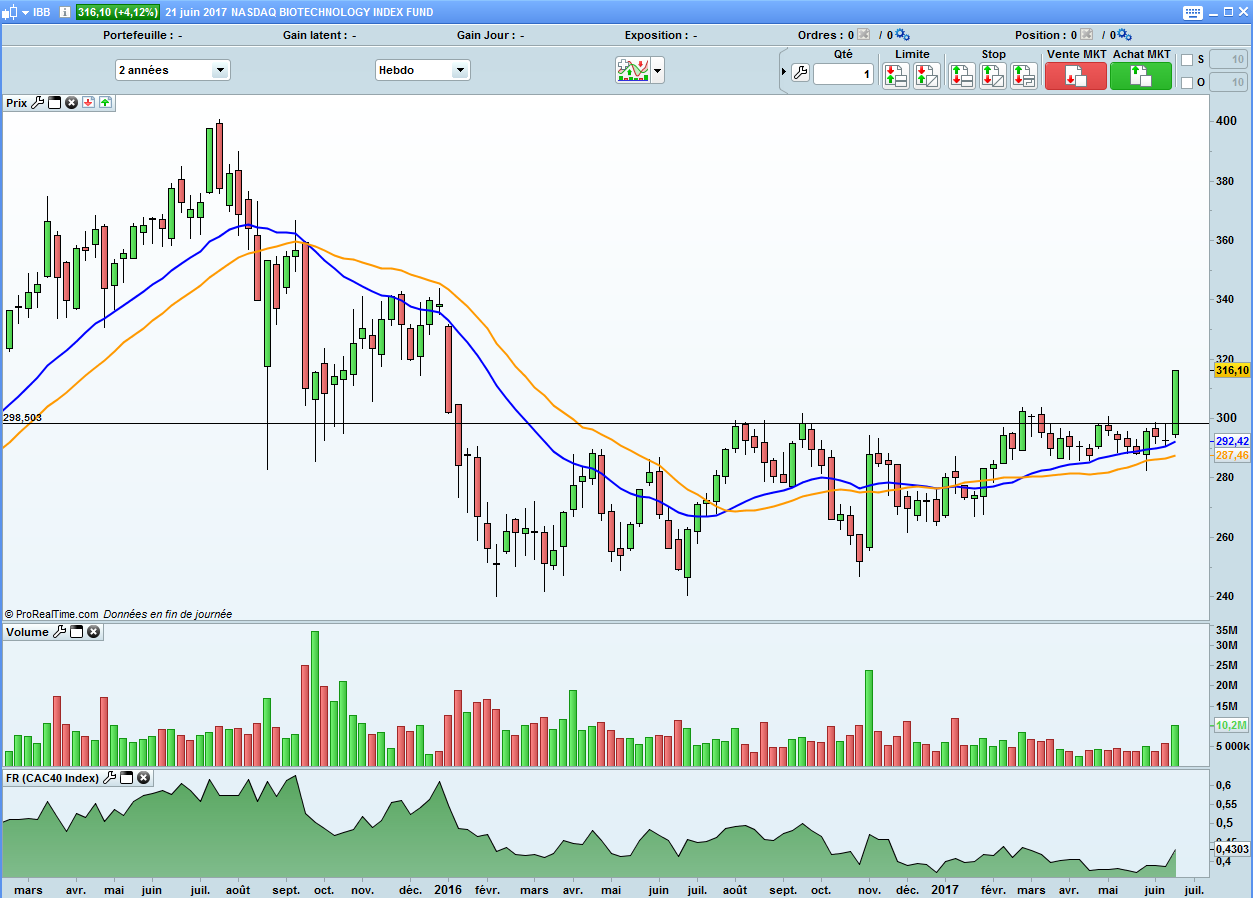This screenshot has height=898, width=1253.
Task: Open the virtual keyboard icon in title bar
Action: (x=1193, y=12)
